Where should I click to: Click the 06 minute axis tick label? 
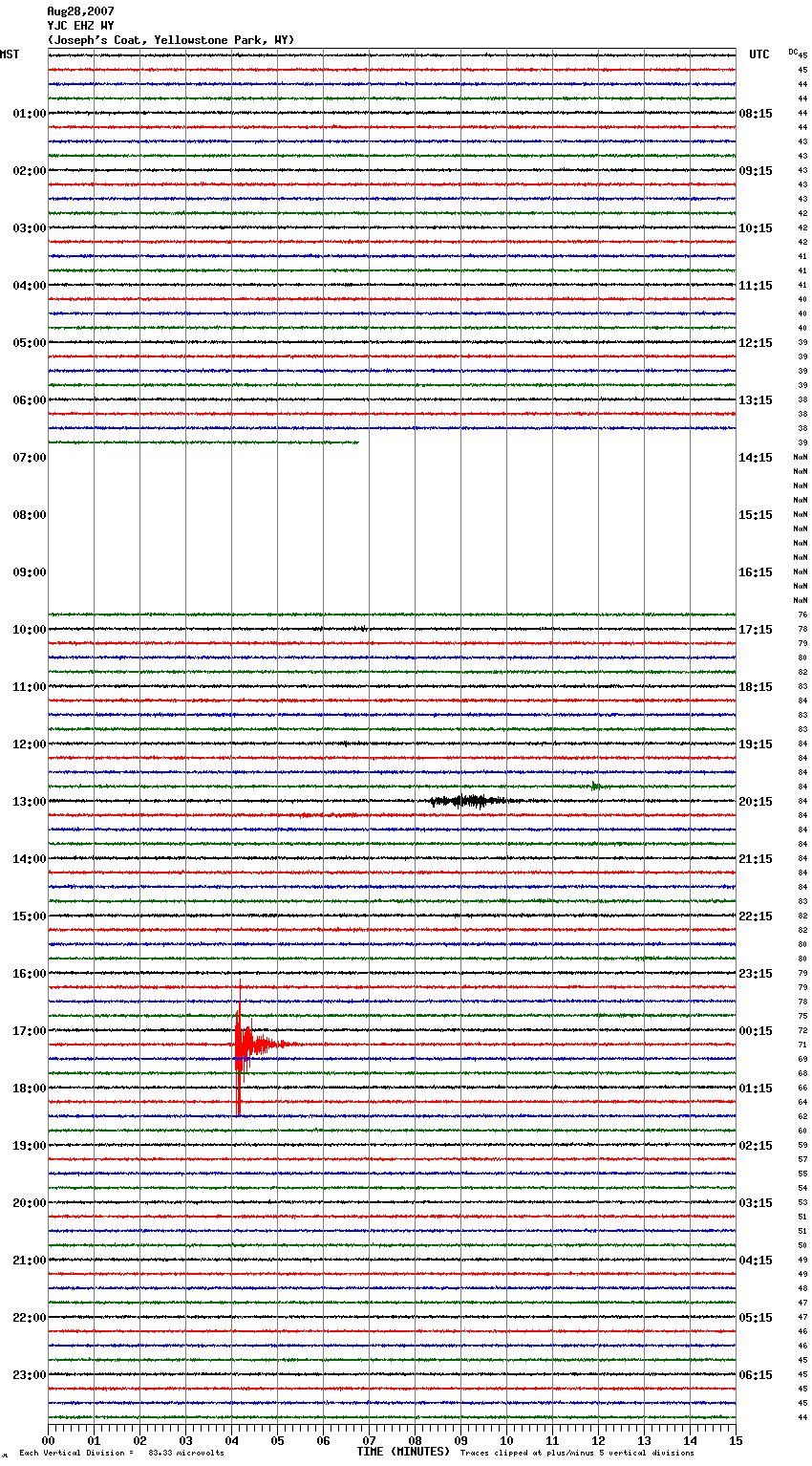point(323,1440)
